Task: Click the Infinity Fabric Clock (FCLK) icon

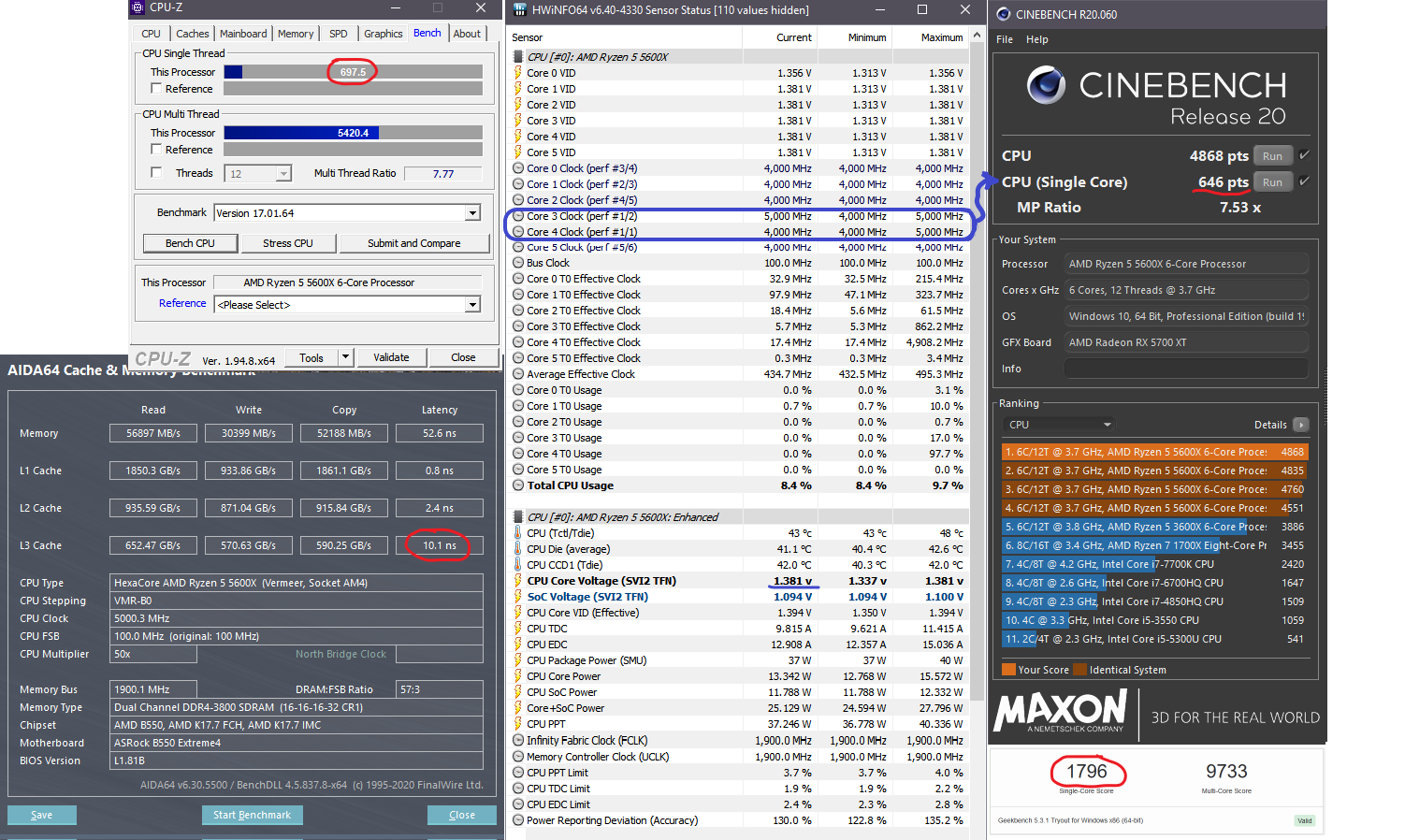Action: (x=518, y=740)
